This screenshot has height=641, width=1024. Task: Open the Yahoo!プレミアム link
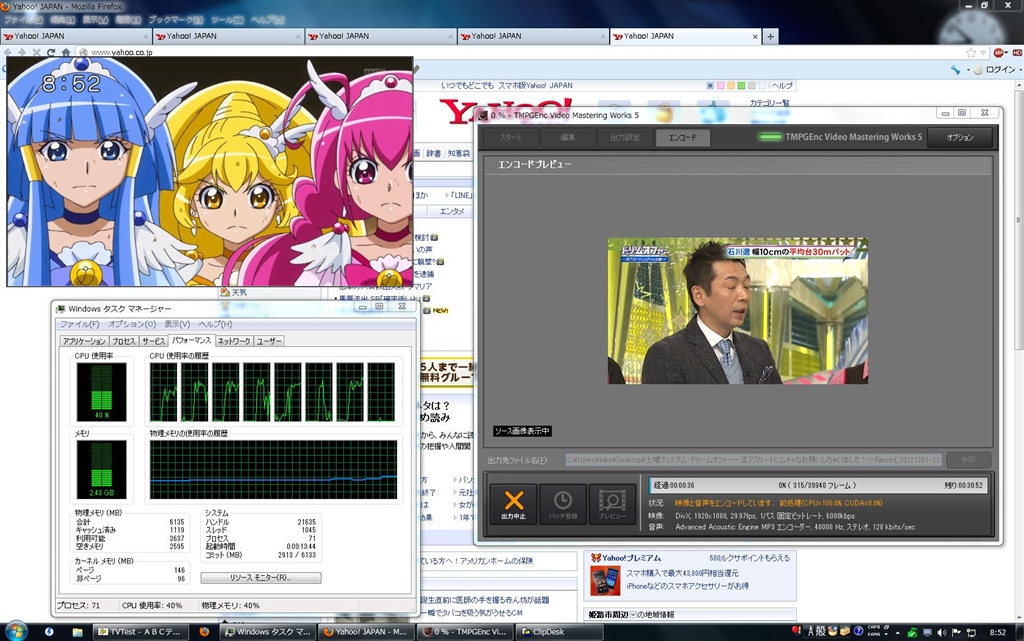tap(631, 558)
